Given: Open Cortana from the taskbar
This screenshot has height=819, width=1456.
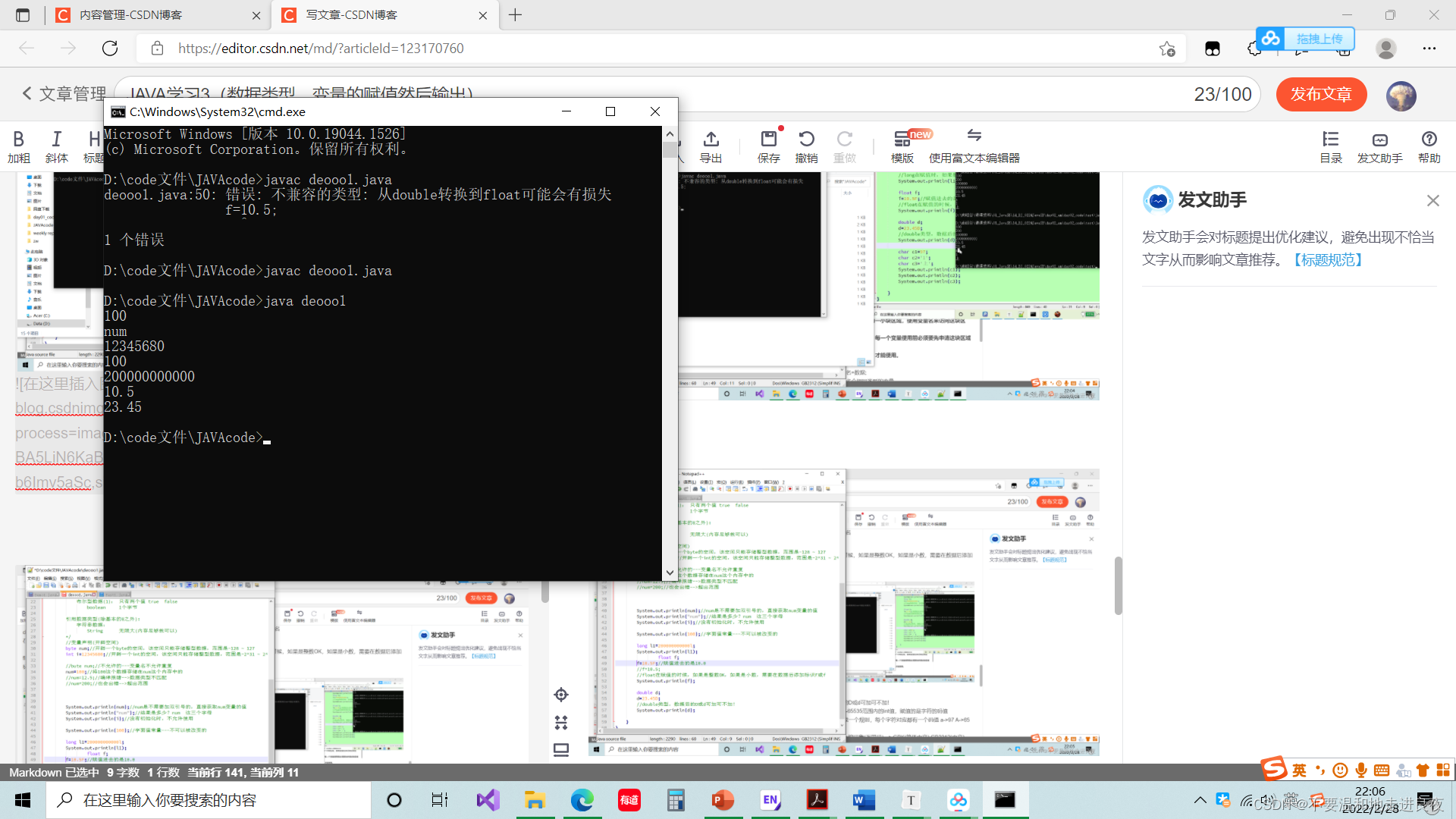Looking at the screenshot, I should (394, 800).
